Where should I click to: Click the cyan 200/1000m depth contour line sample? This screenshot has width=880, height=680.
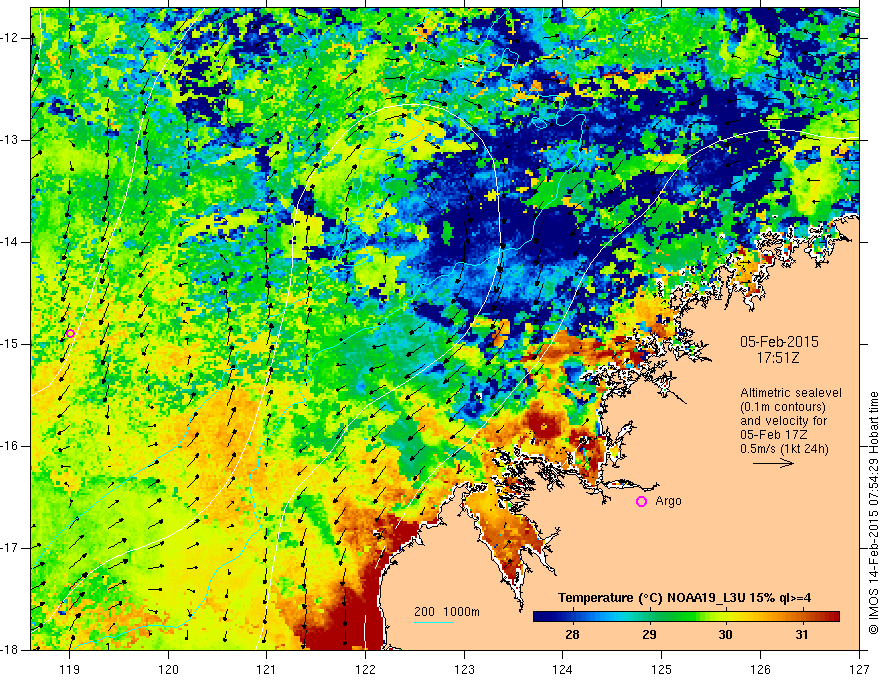[434, 622]
